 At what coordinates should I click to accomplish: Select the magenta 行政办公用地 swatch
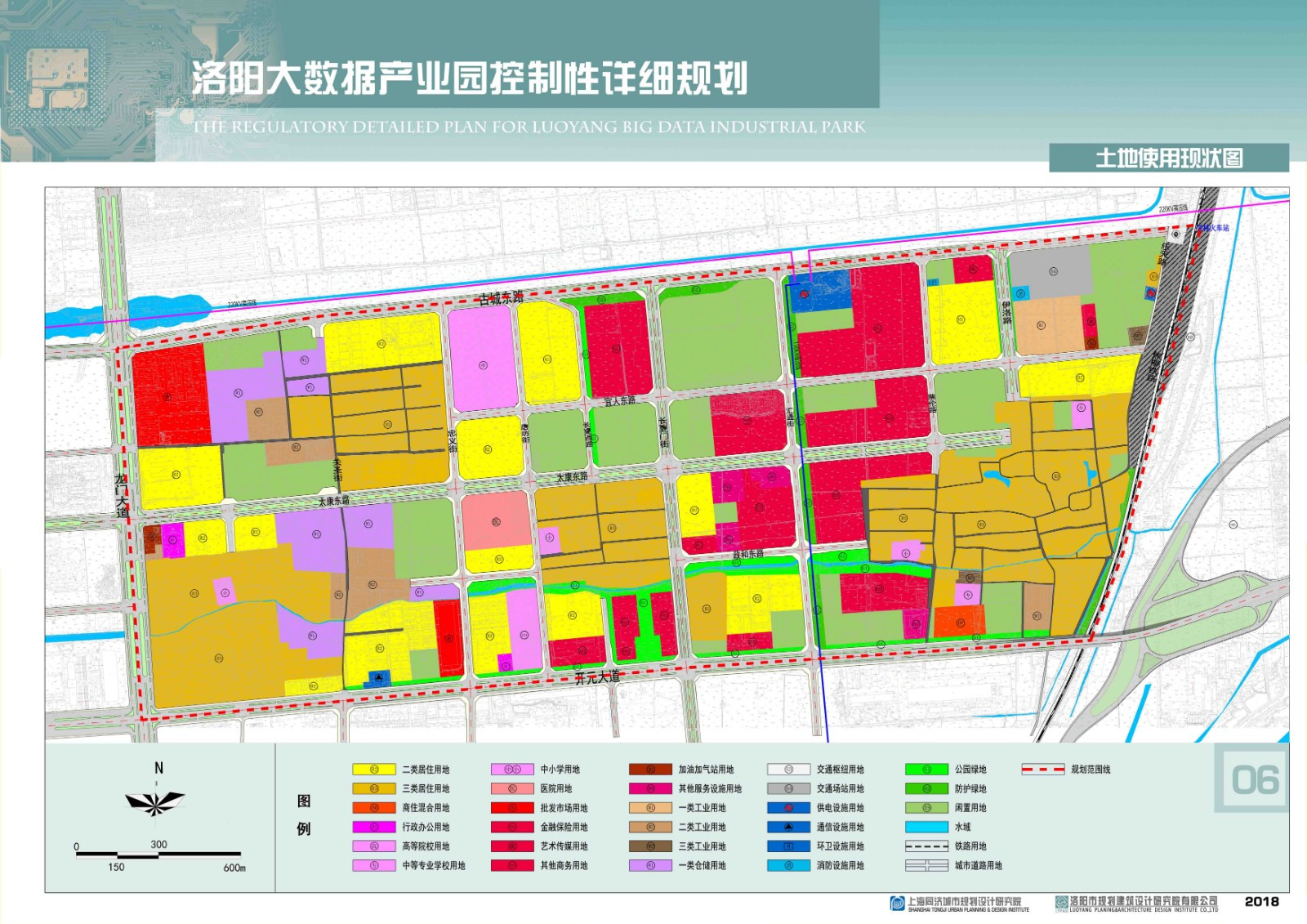point(374,827)
